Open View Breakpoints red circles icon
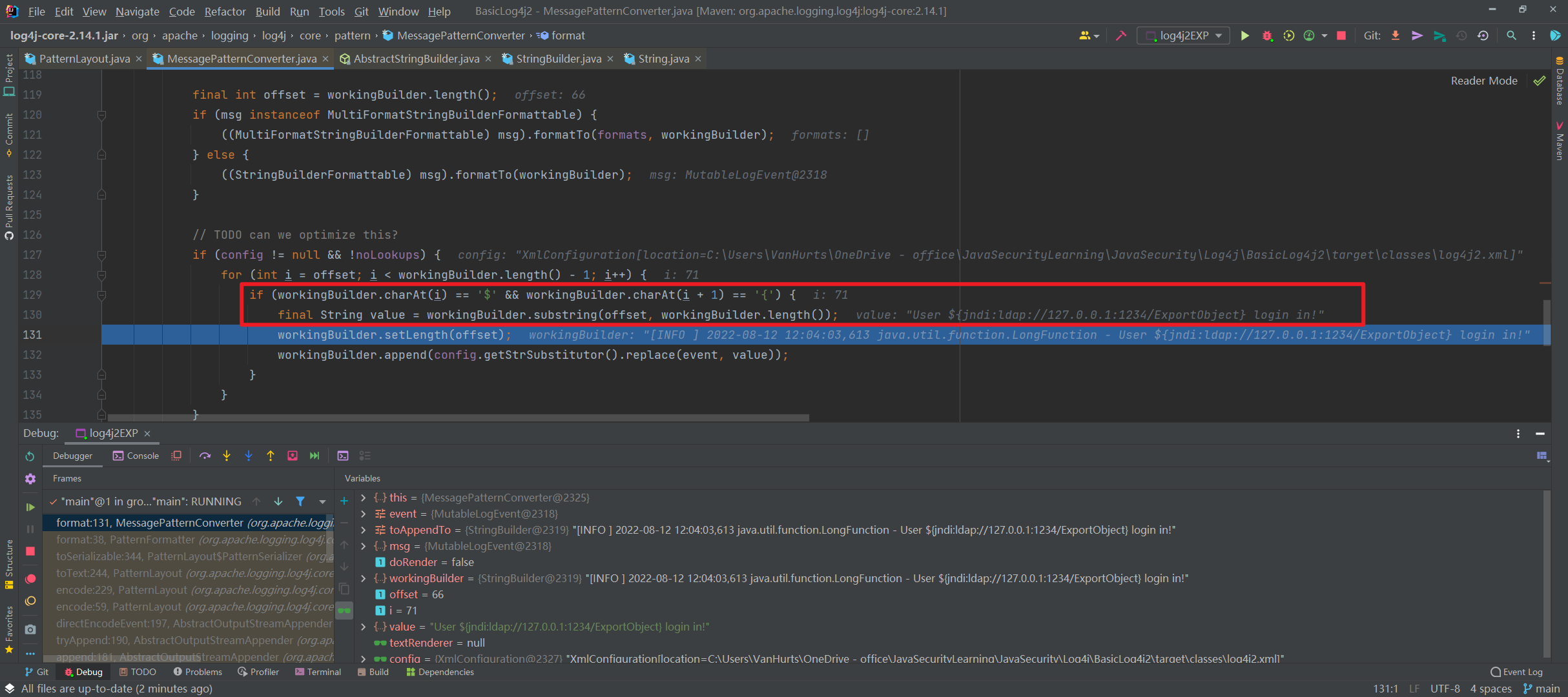 (30, 579)
